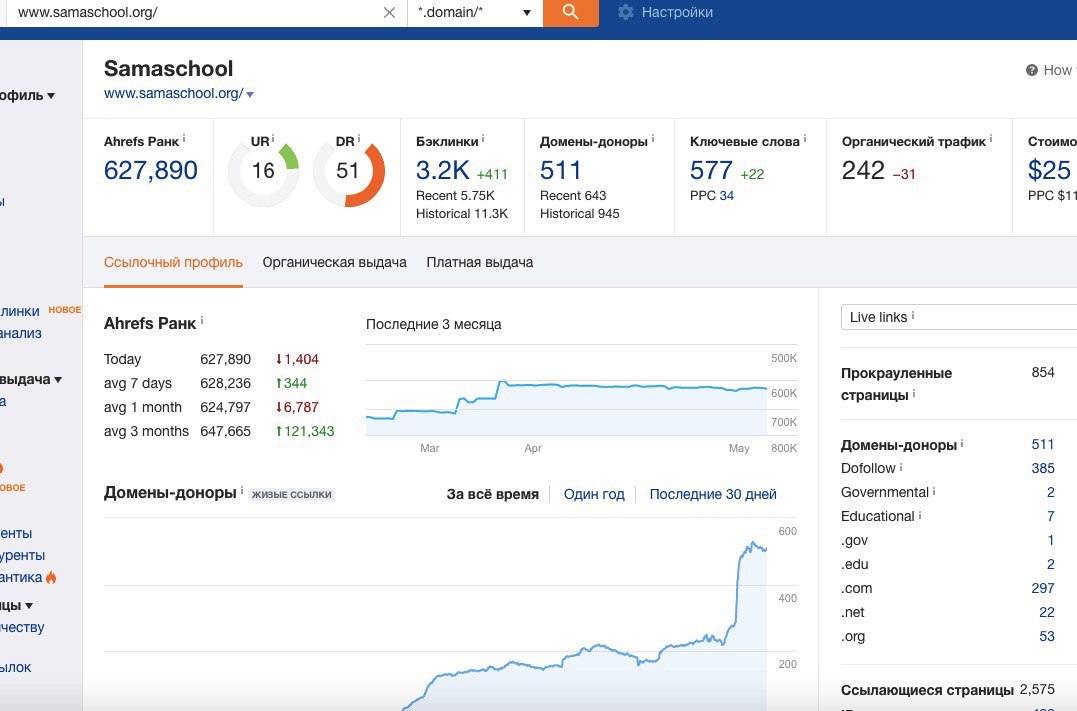Click the Recent 643 domains text

tap(573, 196)
